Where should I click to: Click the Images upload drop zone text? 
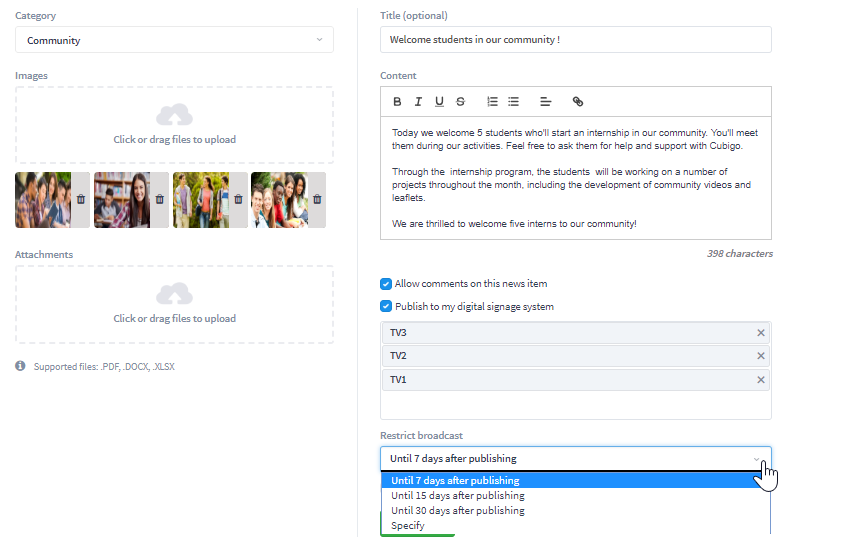pyautogui.click(x=175, y=140)
